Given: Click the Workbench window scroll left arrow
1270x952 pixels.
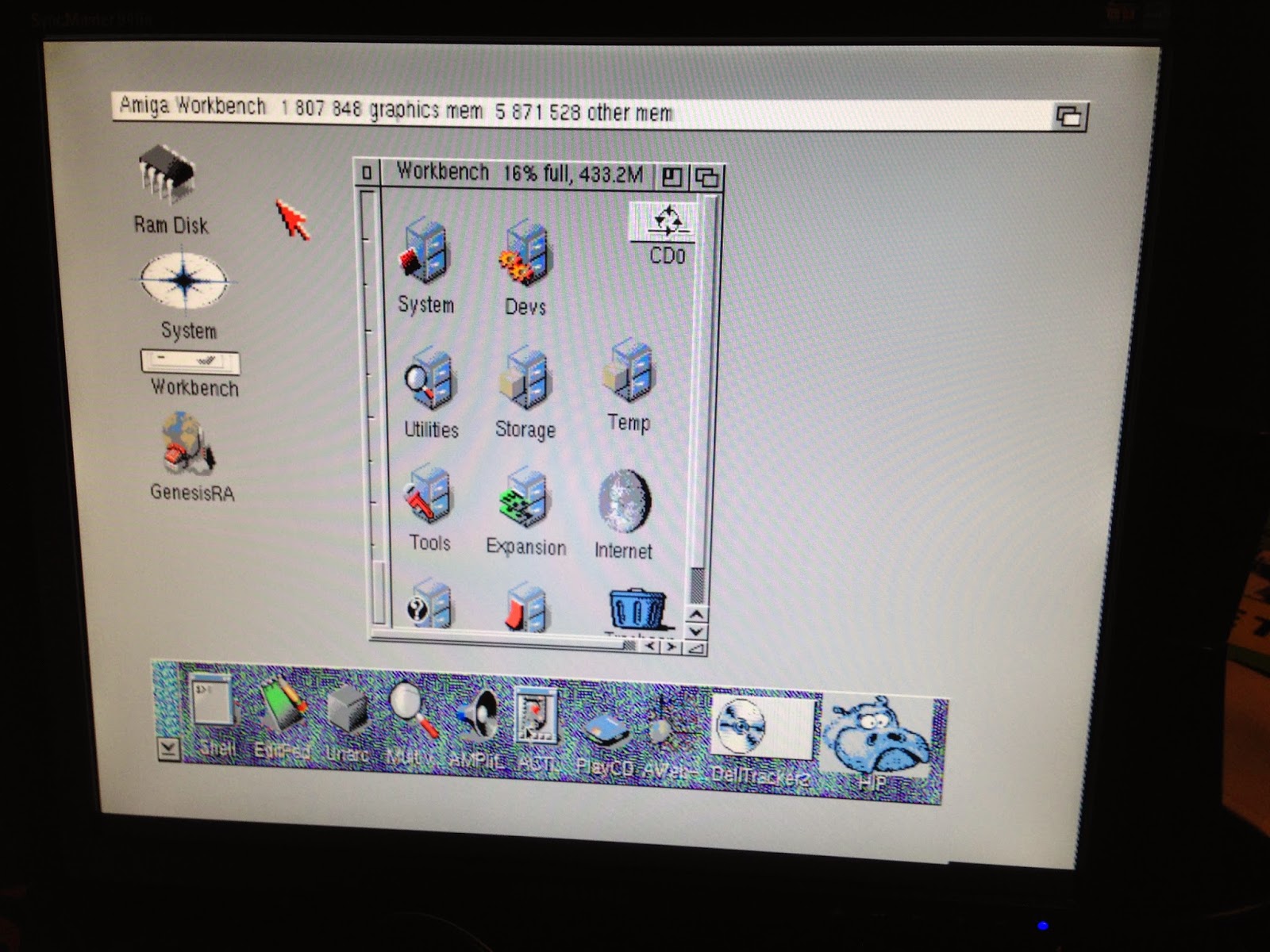Looking at the screenshot, I should click(x=650, y=647).
